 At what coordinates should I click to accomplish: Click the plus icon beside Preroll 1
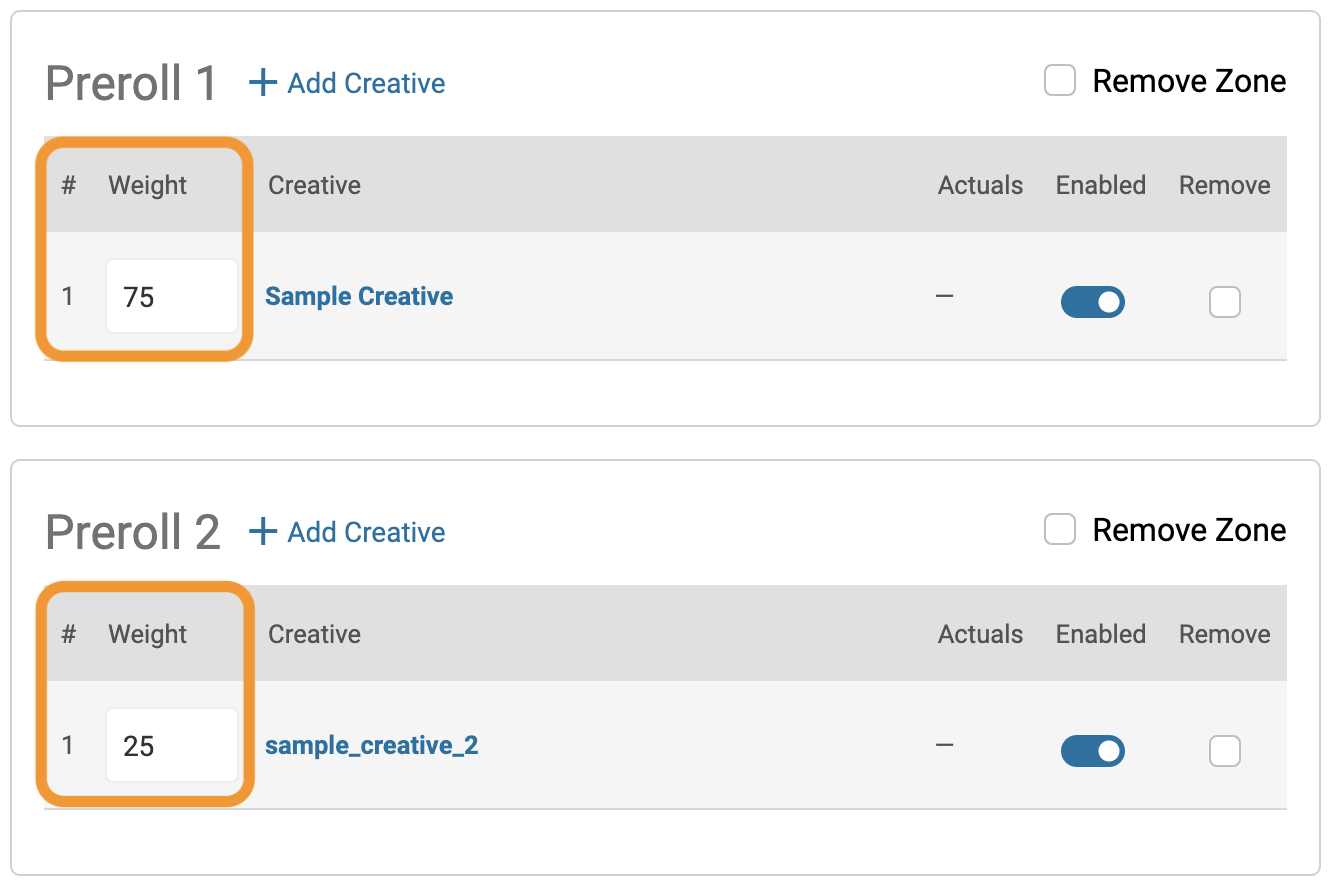[263, 83]
